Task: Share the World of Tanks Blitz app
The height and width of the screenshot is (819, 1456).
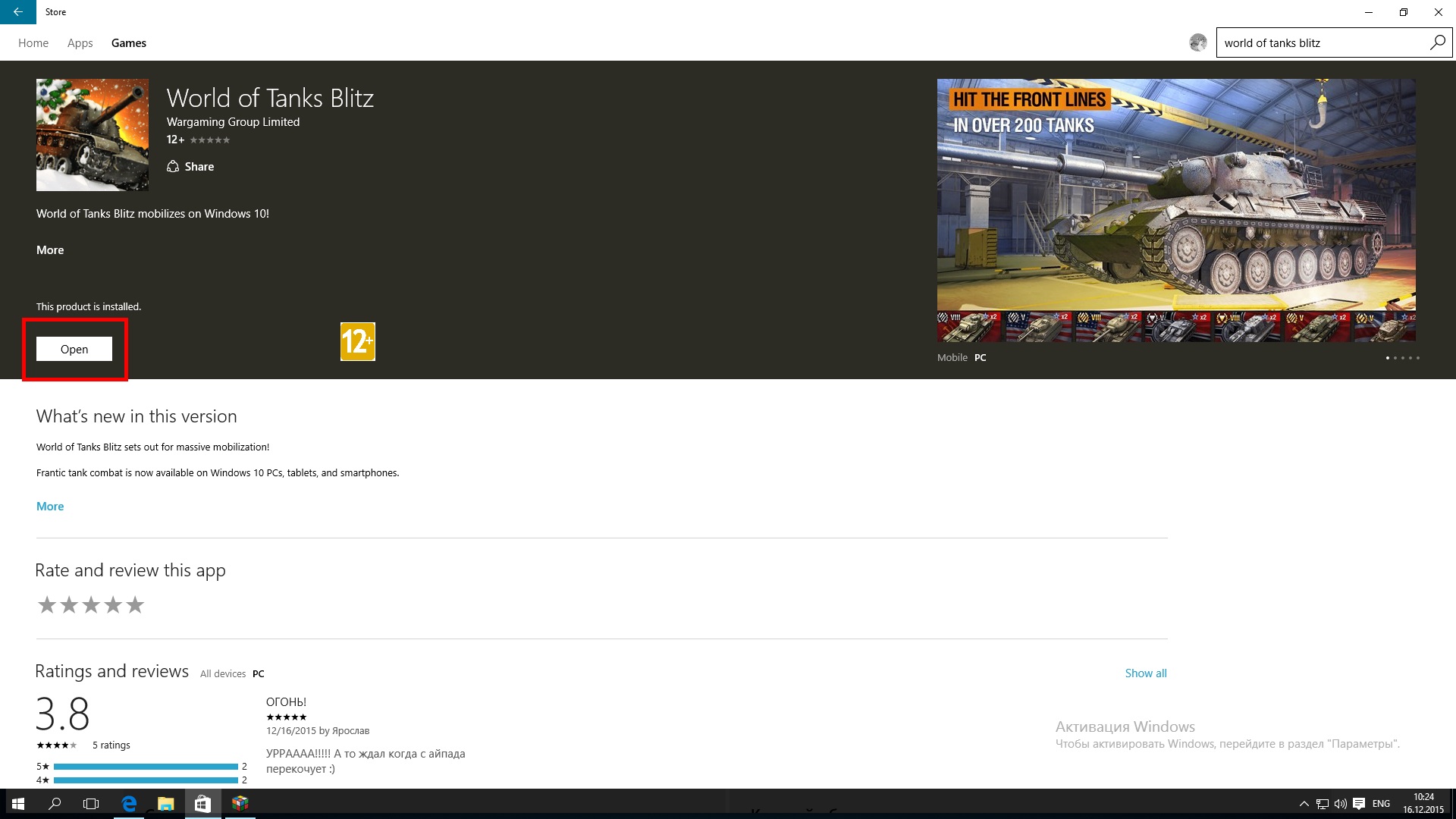Action: pos(190,167)
